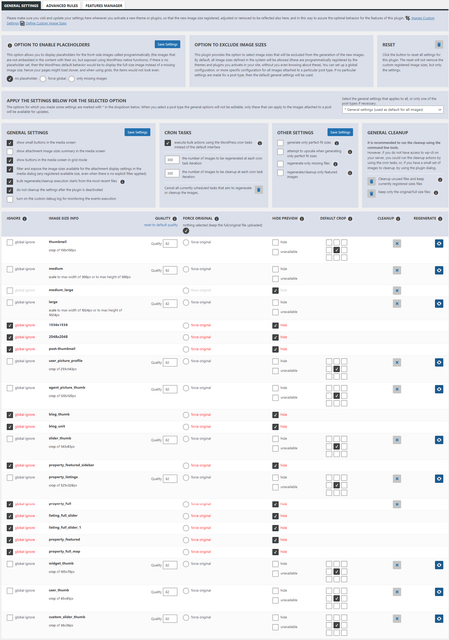Check 'unavailable' for the property_listings size
The height and width of the screenshot is (640, 449).
click(276, 487)
